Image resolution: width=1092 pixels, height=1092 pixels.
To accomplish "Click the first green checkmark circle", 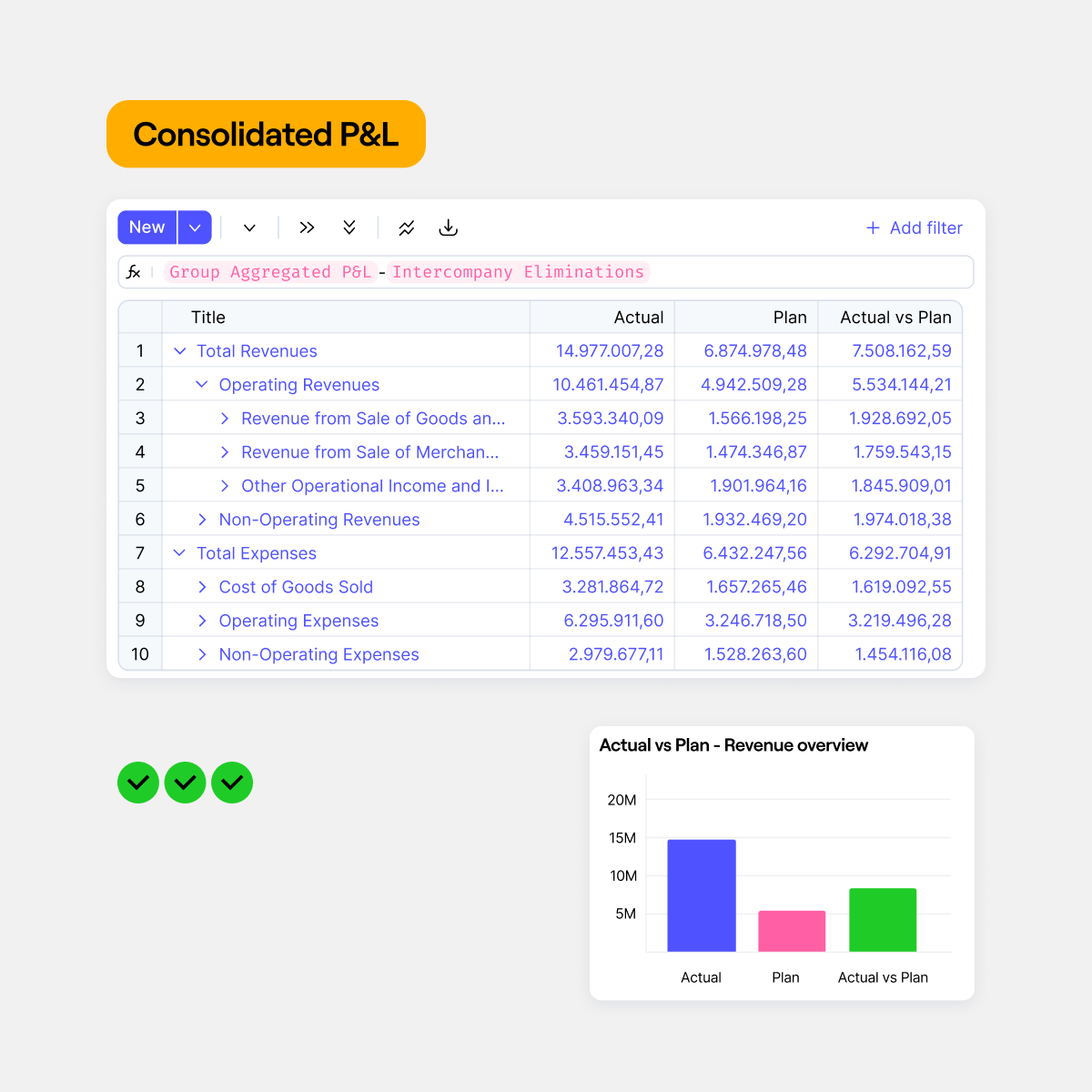I will tap(138, 783).
